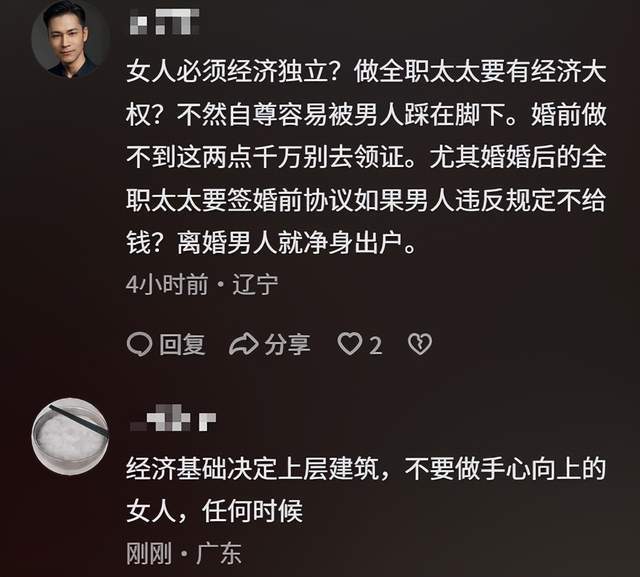Tap the comment line starting 女人必须经济独立
The image size is (640, 577).
[366, 72]
